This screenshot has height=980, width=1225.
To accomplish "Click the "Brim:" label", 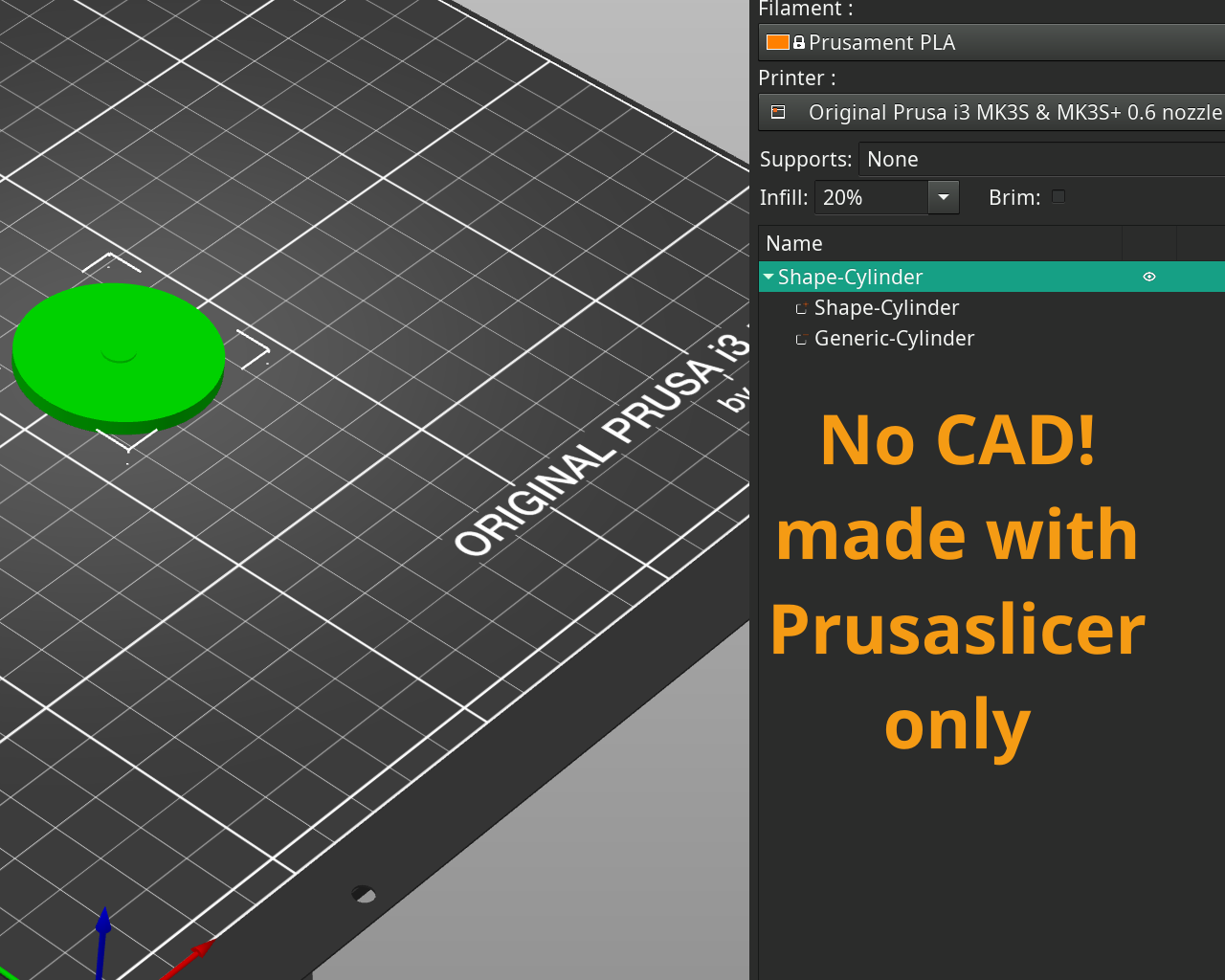I will coord(1014,197).
